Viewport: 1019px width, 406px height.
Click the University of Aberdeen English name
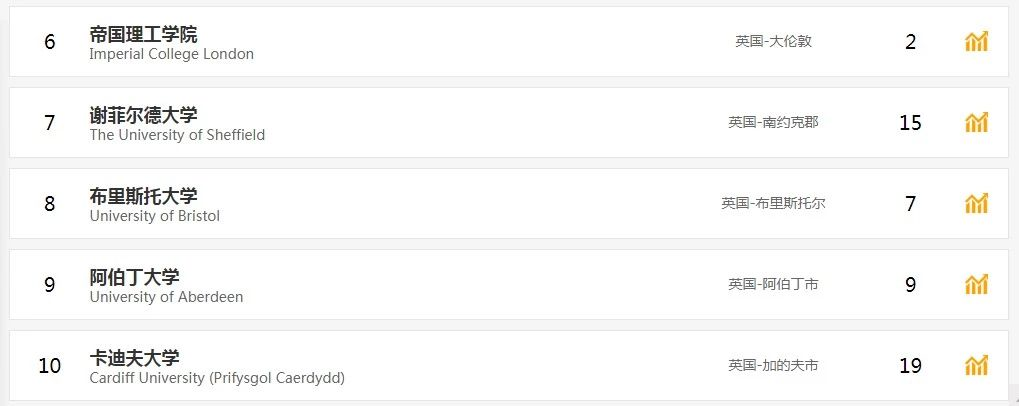click(166, 297)
